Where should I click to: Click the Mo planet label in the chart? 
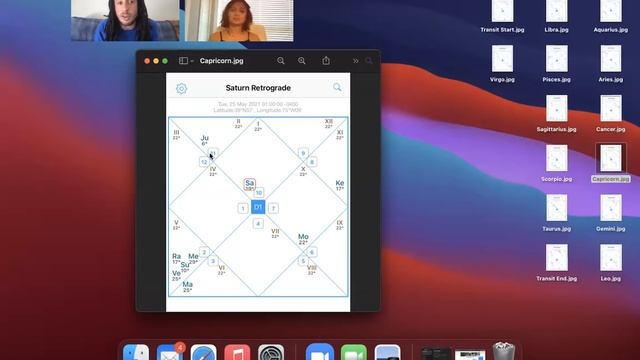303,237
